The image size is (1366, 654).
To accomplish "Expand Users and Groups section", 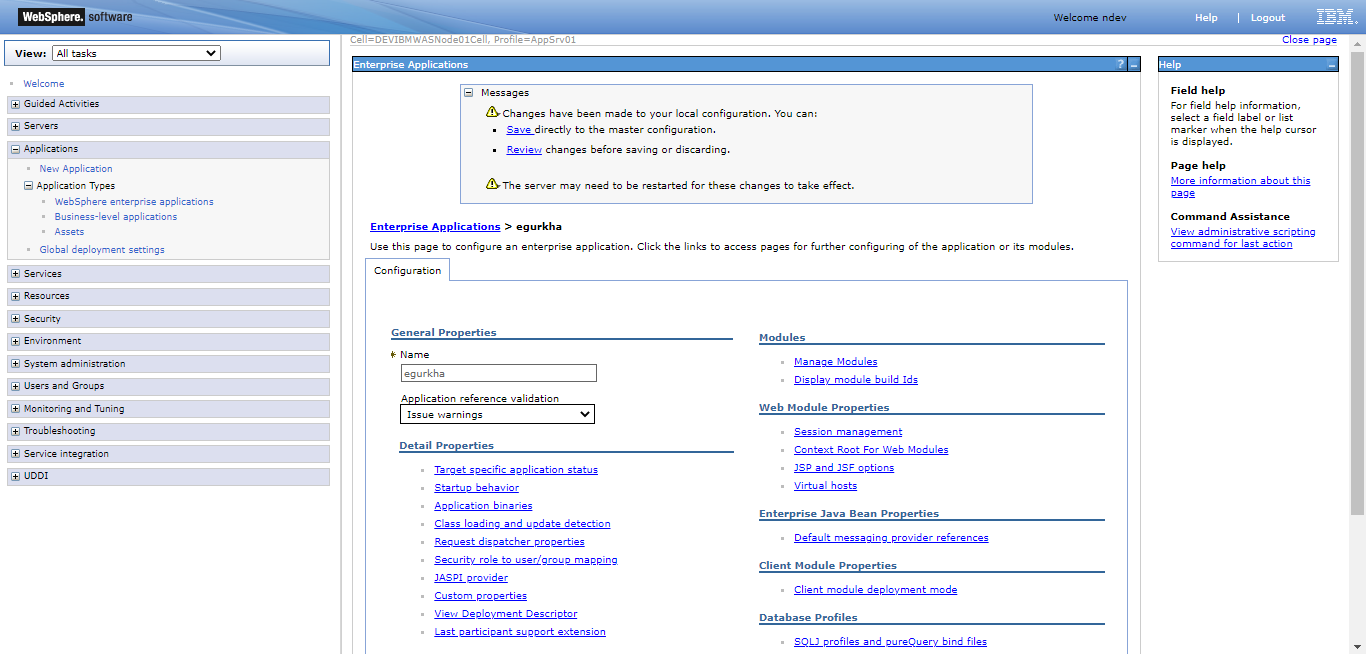I will point(15,386).
